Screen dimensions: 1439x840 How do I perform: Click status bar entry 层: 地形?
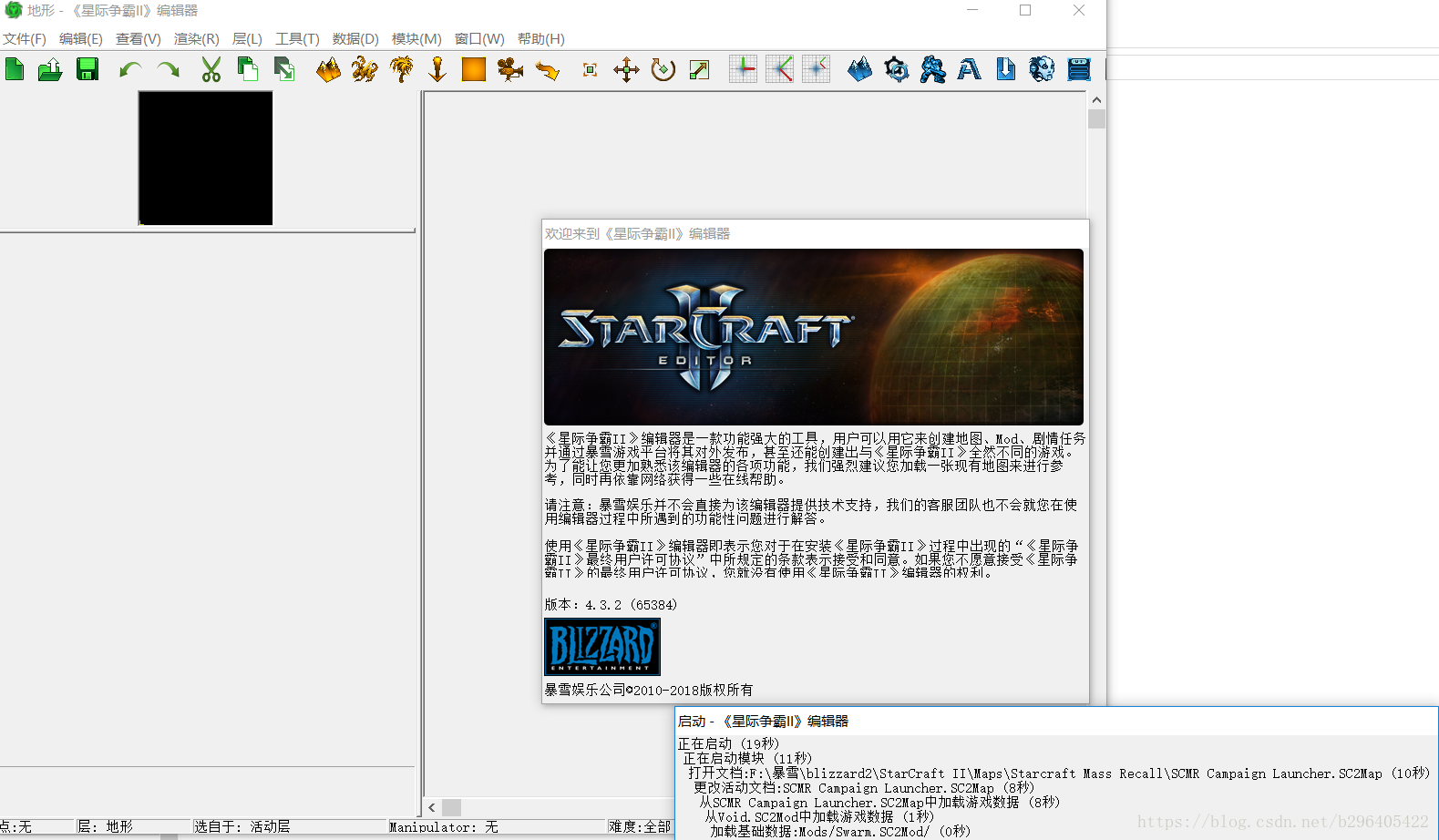pyautogui.click(x=106, y=826)
